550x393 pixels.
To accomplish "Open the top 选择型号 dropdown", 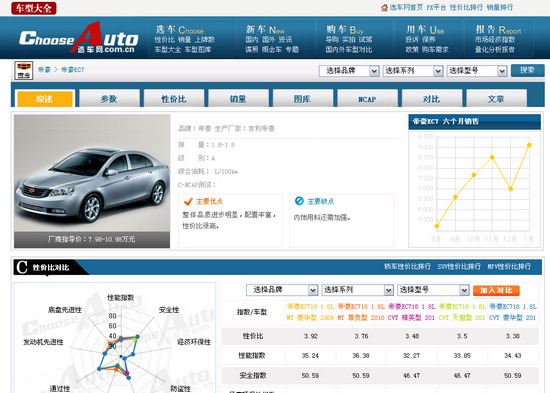I will coord(477,71).
